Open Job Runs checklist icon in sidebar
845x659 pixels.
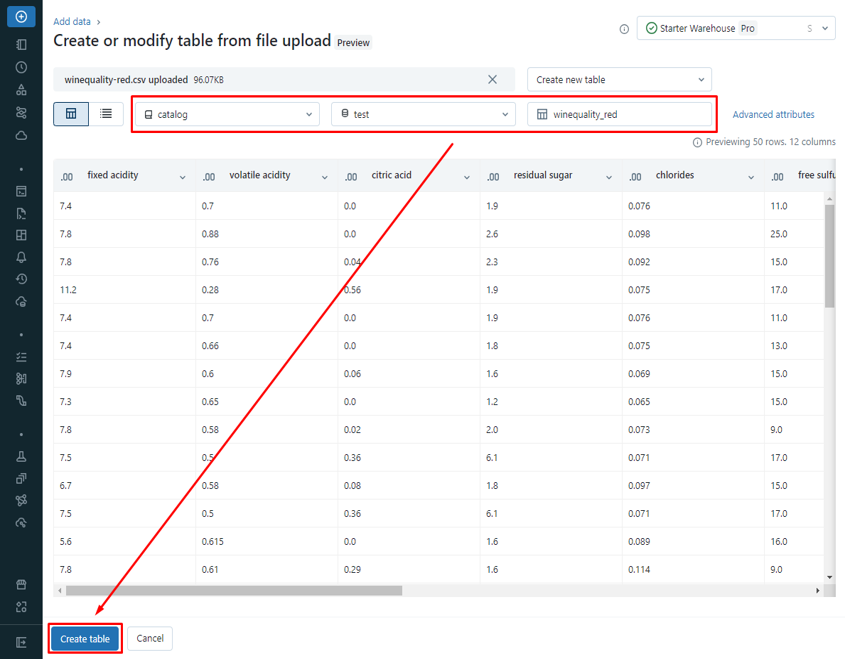[x=21, y=357]
